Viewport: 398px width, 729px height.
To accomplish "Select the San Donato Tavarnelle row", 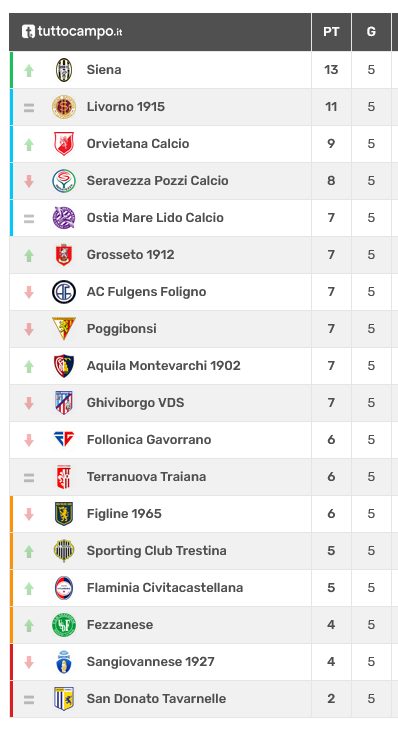I will (200, 699).
